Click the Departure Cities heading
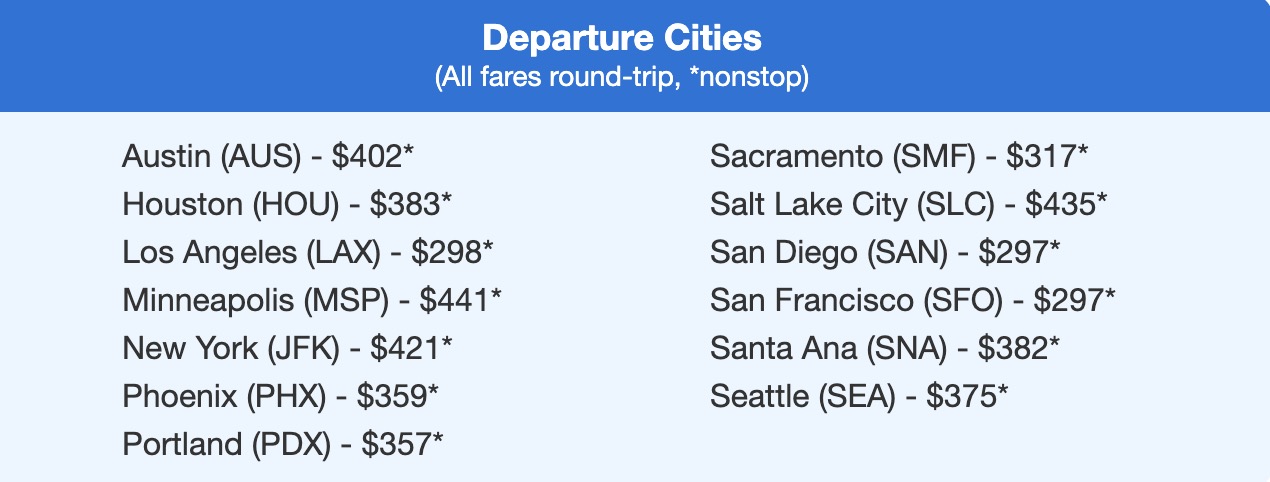The height and width of the screenshot is (482, 1270). click(x=621, y=39)
